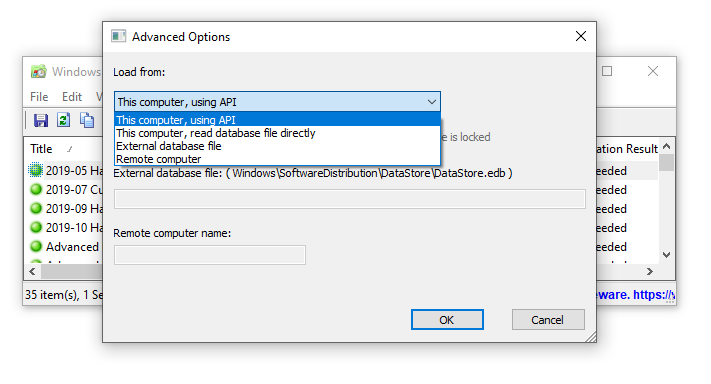Click the app icon in main window title bar
Screen dimensions: 711x384
tap(39, 71)
